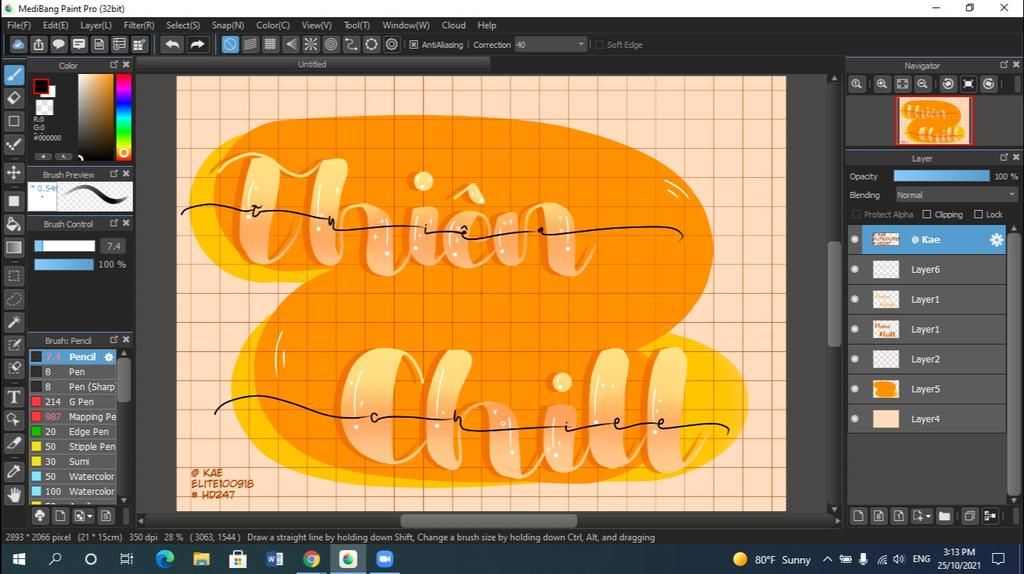Select the Bucket fill tool
This screenshot has height=574, width=1024.
14,224
